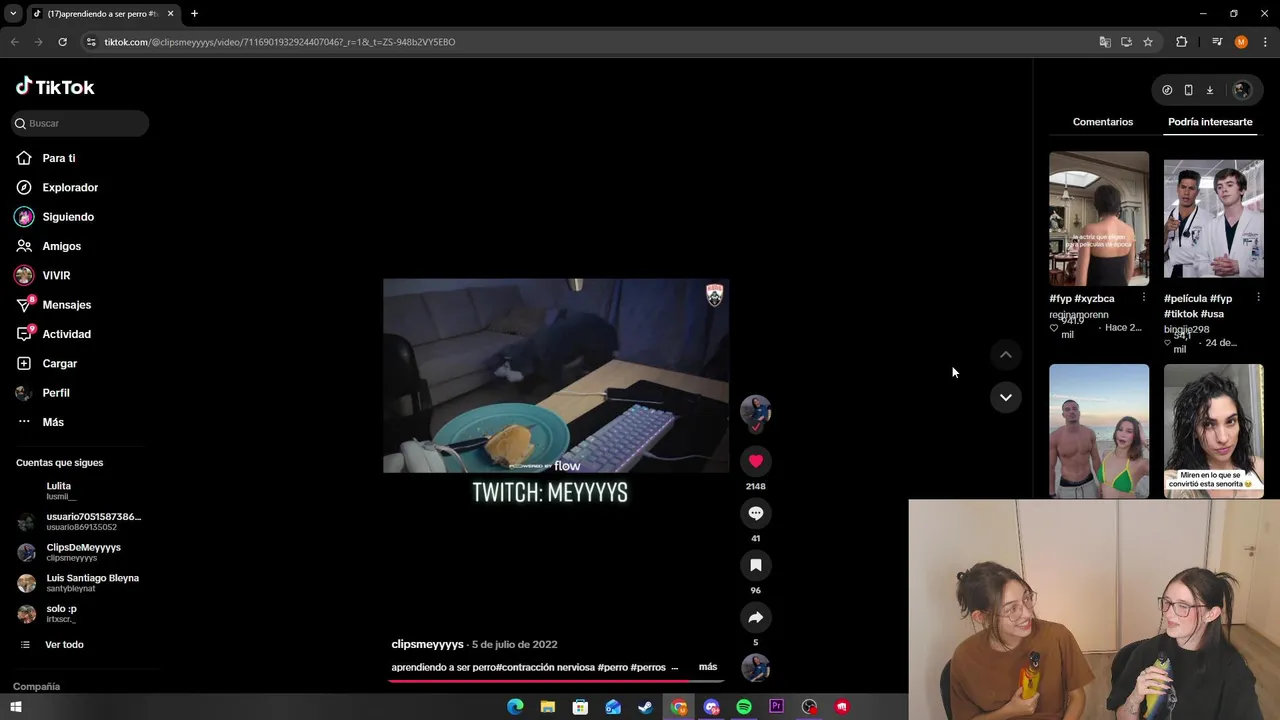Open Chrome media control icon
This screenshot has width=1280, height=720.
click(x=1217, y=42)
